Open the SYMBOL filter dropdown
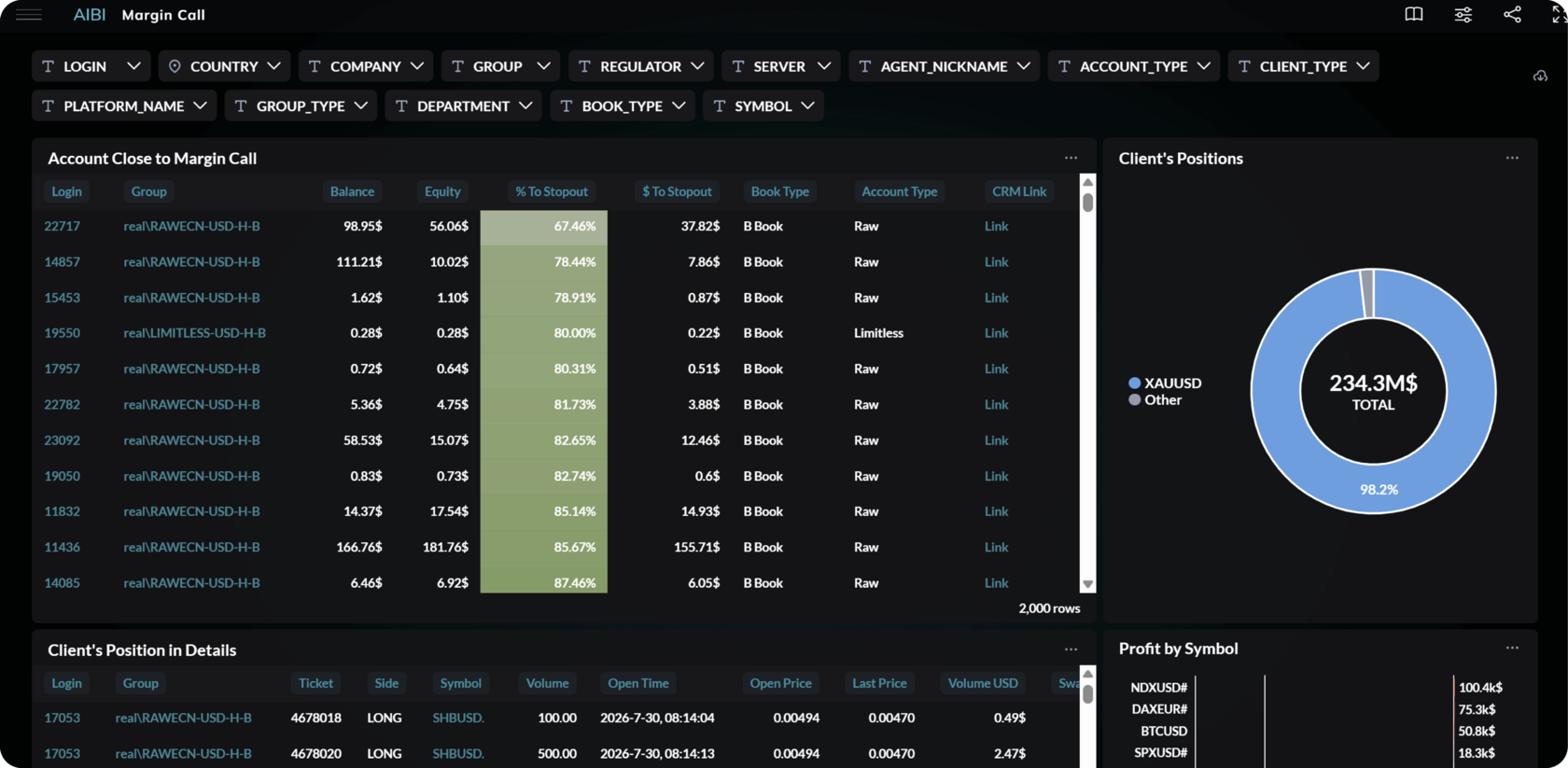This screenshot has height=768, width=1568. (763, 106)
